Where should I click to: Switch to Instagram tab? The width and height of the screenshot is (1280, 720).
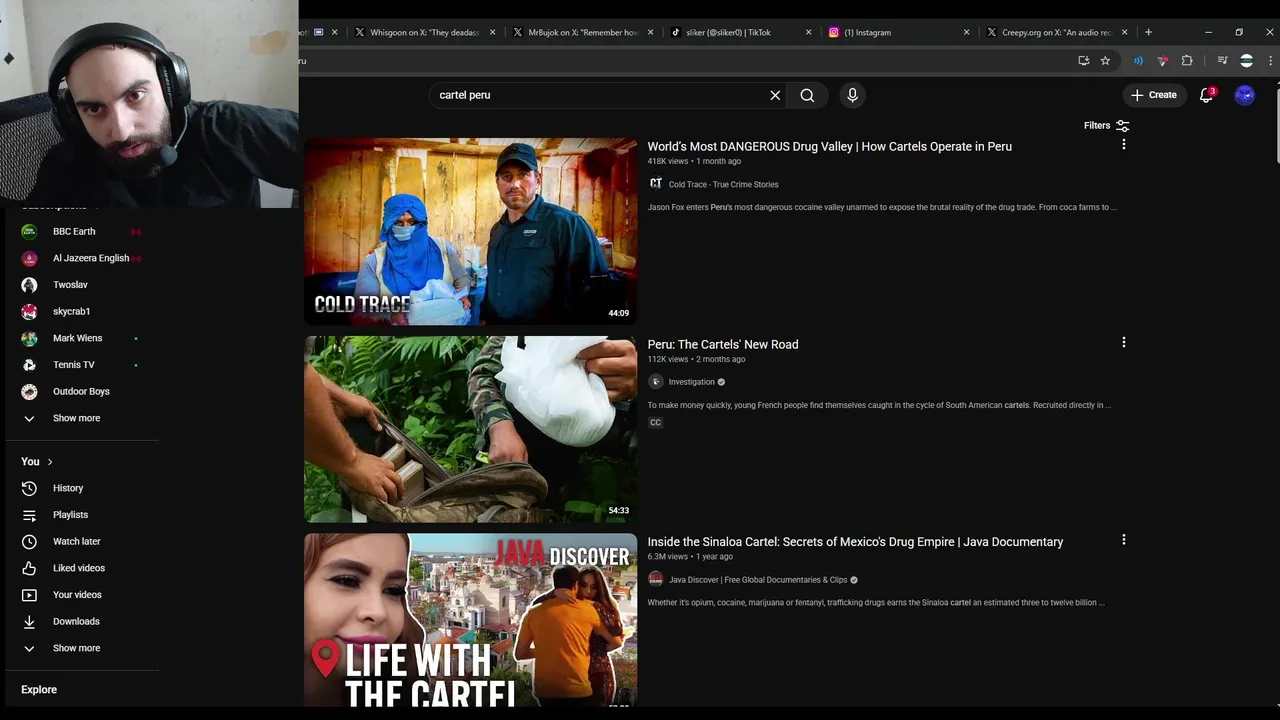click(898, 32)
